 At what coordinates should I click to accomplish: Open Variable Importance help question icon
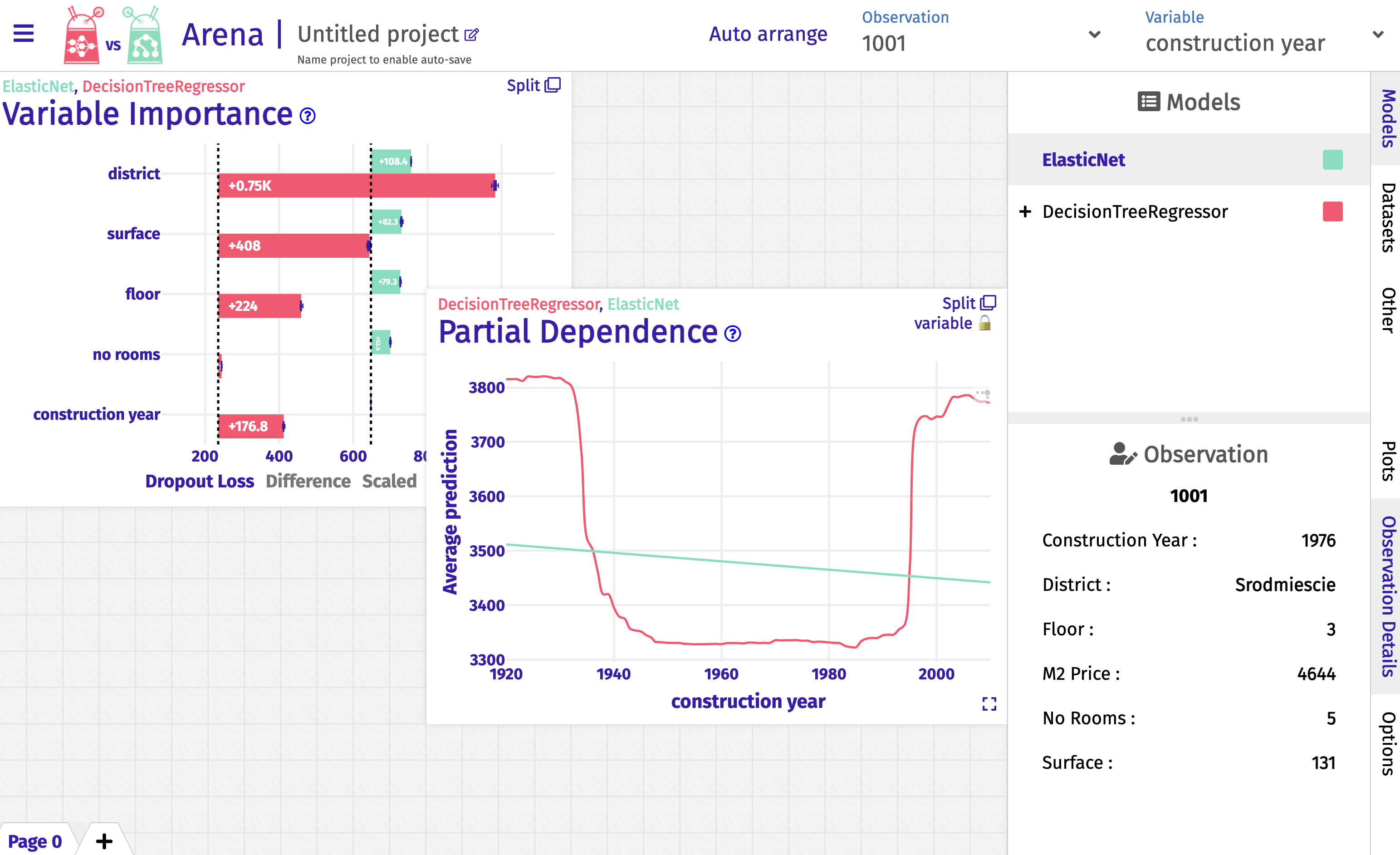(x=308, y=116)
